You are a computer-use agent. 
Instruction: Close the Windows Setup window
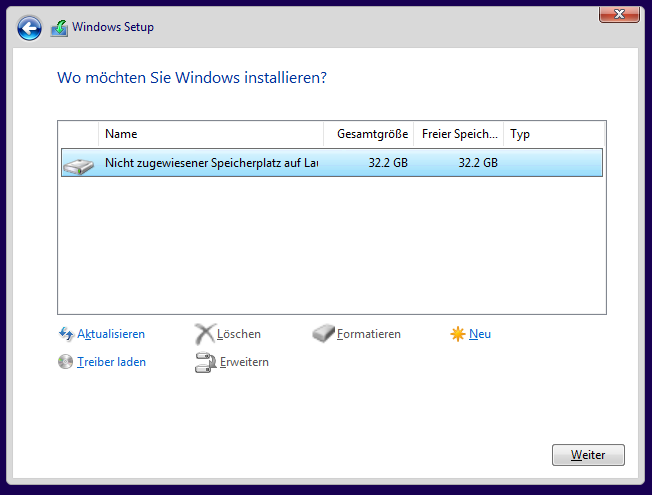[619, 14]
